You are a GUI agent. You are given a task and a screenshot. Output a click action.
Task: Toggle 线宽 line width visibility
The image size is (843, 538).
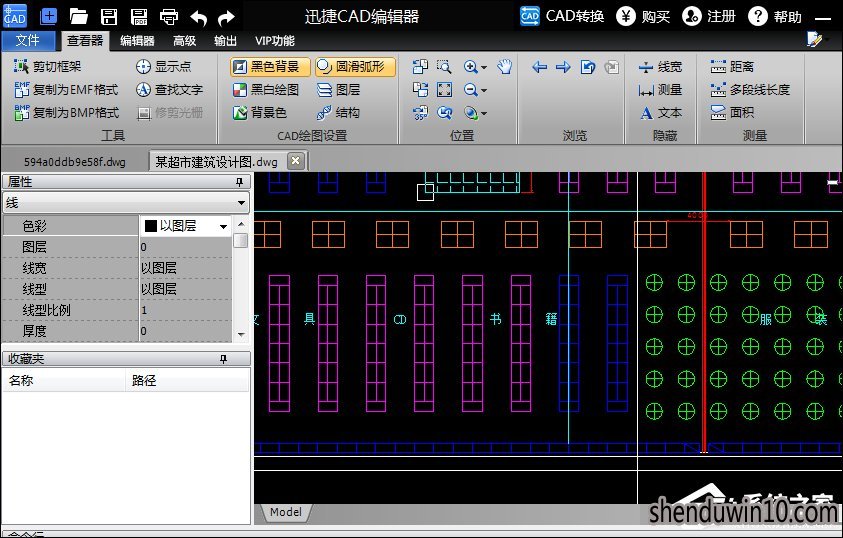coord(660,67)
